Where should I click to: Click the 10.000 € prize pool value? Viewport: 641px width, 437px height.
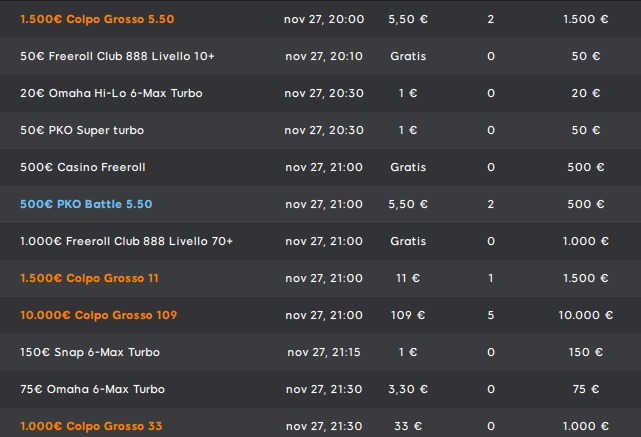pyautogui.click(x=586, y=315)
